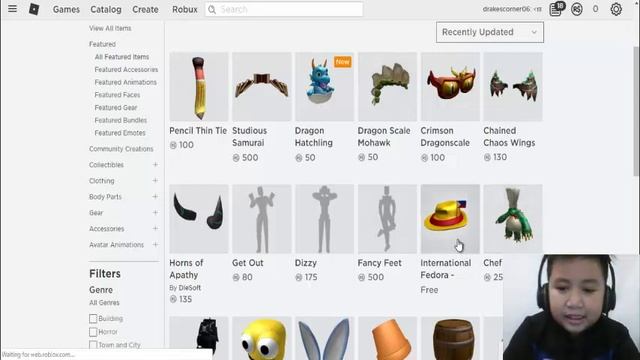Expand the Accessories category

tap(155, 229)
